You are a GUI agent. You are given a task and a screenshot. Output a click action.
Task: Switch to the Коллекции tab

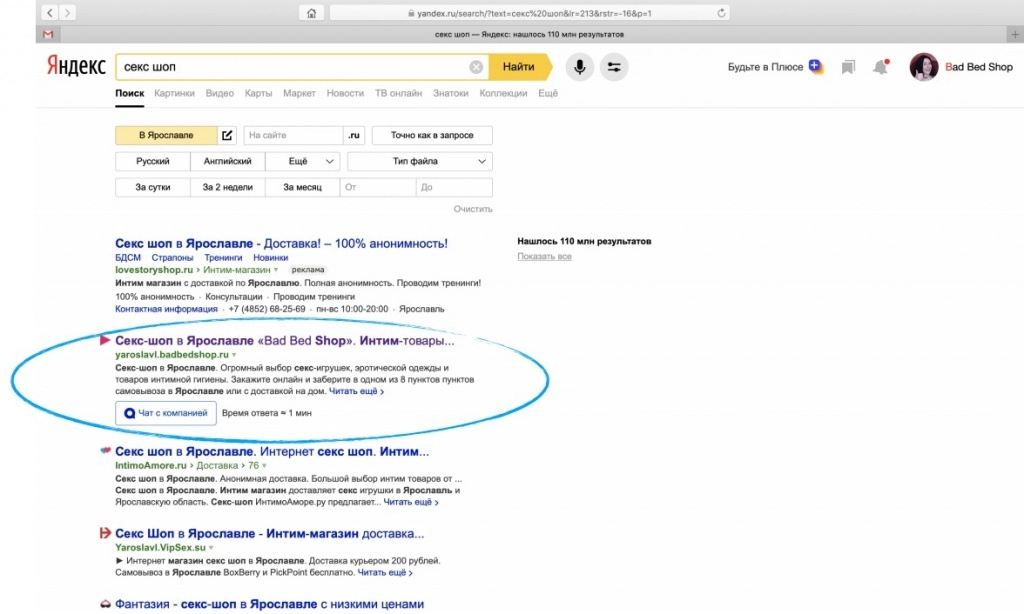click(x=503, y=93)
